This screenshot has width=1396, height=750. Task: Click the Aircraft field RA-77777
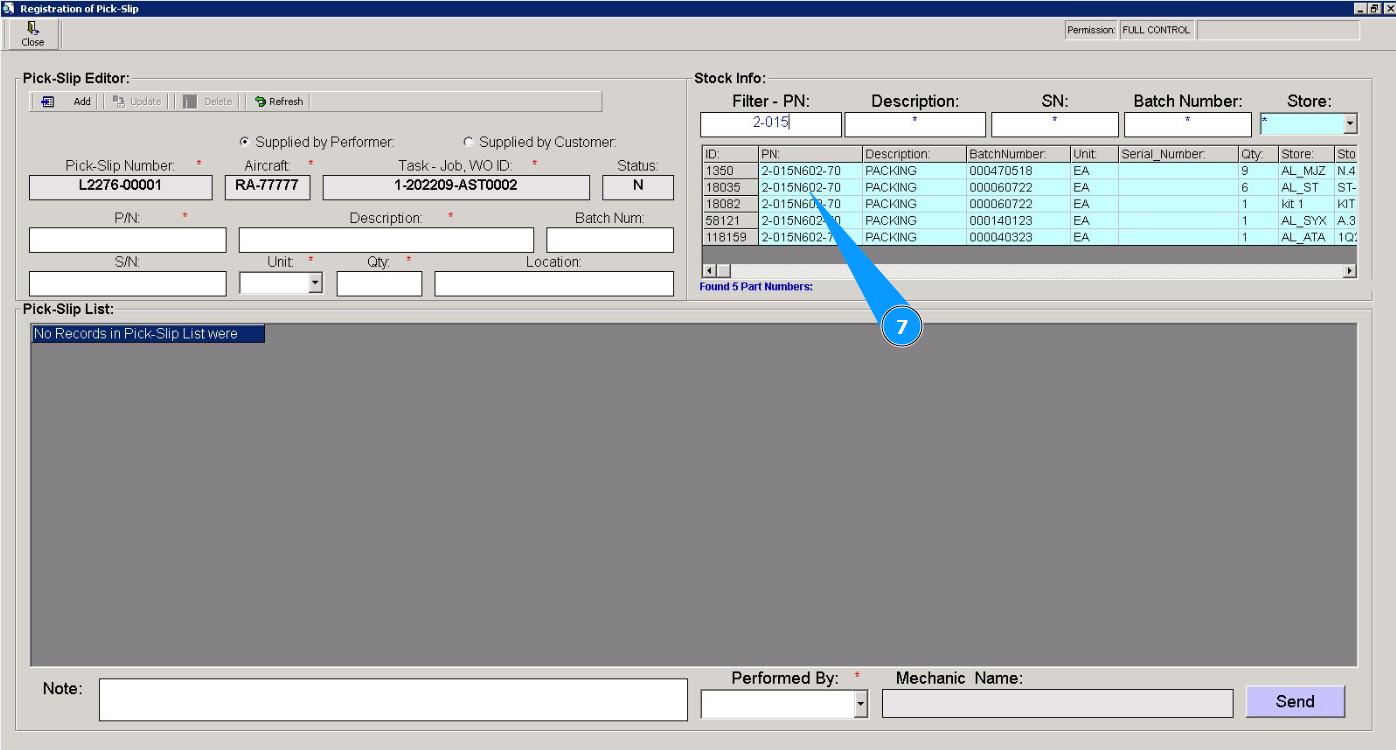pos(267,187)
